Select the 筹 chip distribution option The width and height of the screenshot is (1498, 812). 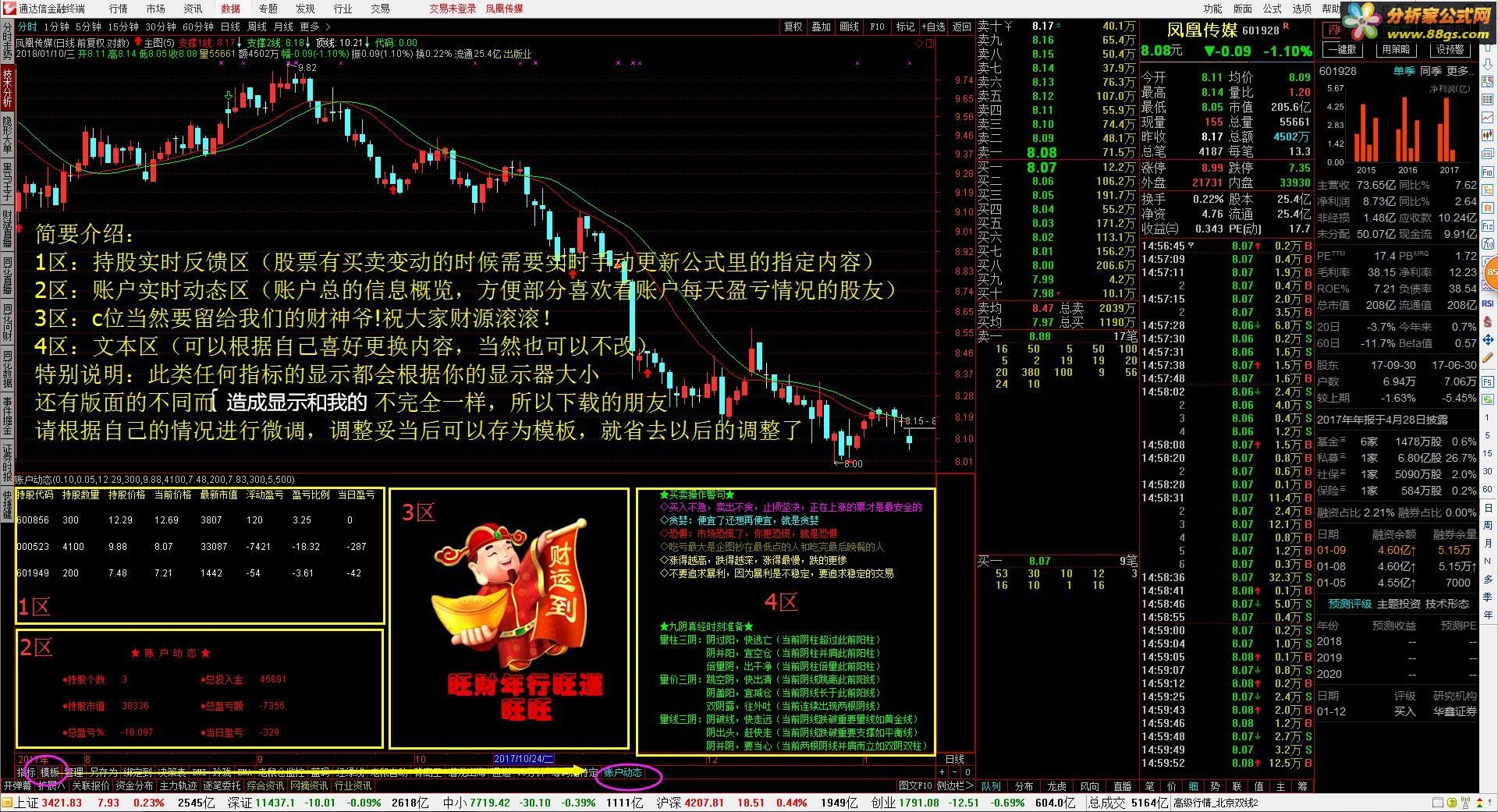pos(1302,786)
